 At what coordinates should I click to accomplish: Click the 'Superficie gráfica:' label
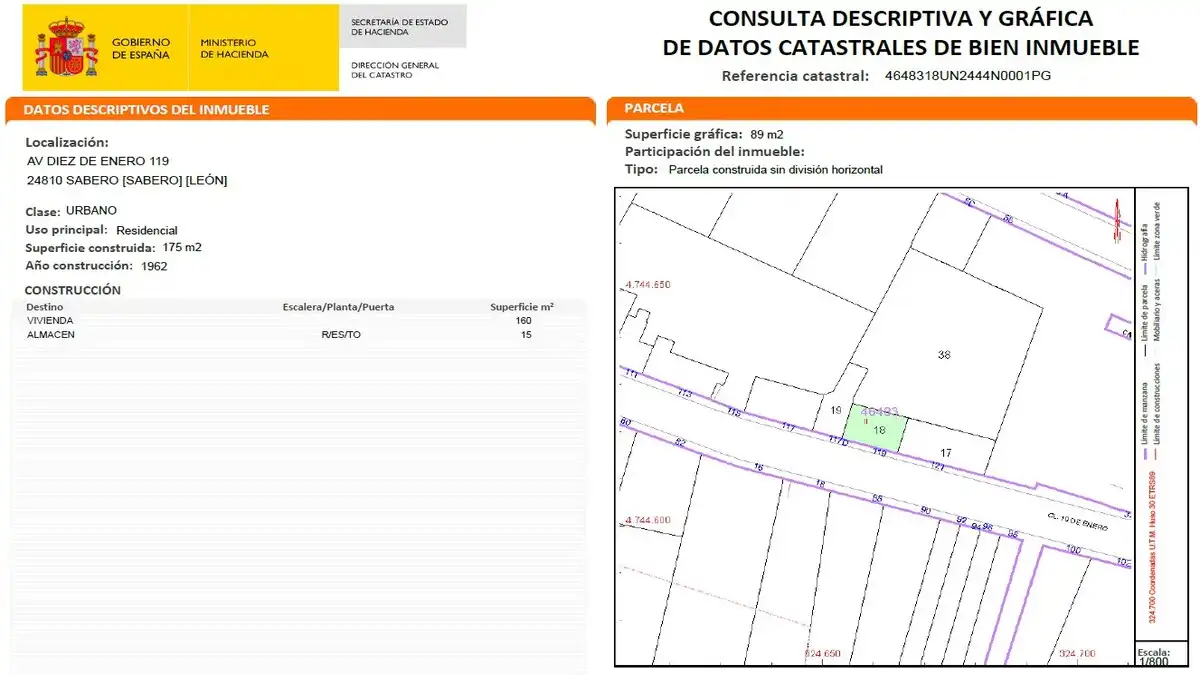point(684,134)
